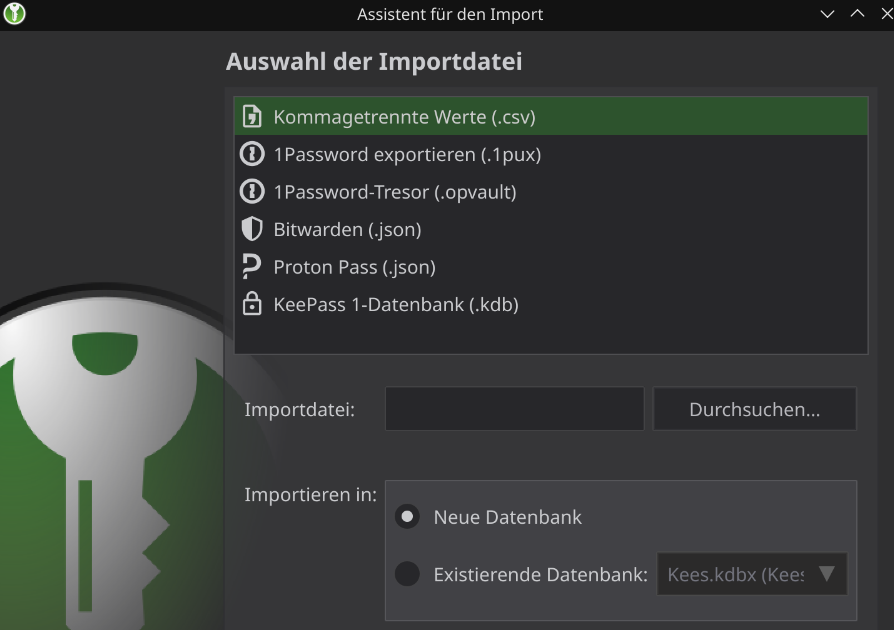Select "Proton Pass (.json)" import format
The width and height of the screenshot is (894, 630).
coord(551,267)
